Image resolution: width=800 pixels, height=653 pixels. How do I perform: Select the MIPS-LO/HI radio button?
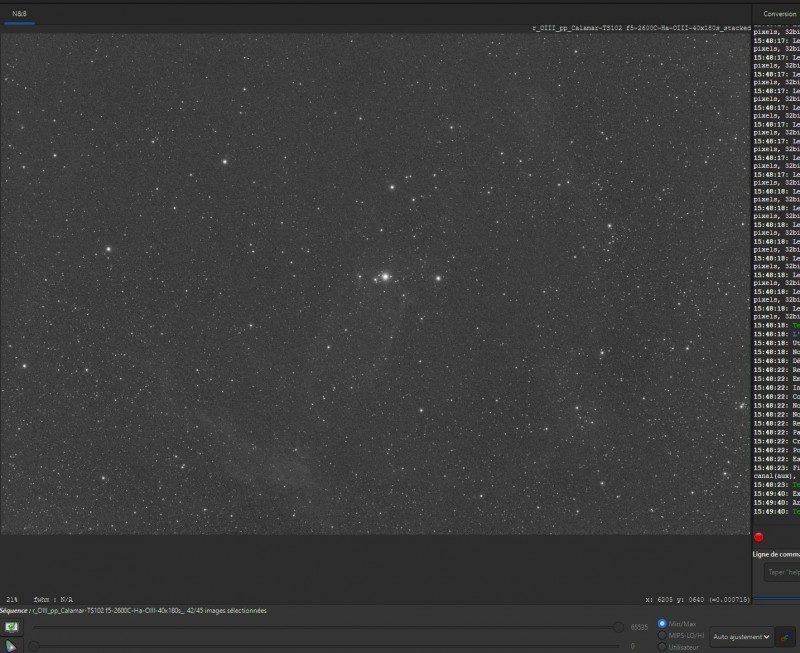pyautogui.click(x=662, y=635)
